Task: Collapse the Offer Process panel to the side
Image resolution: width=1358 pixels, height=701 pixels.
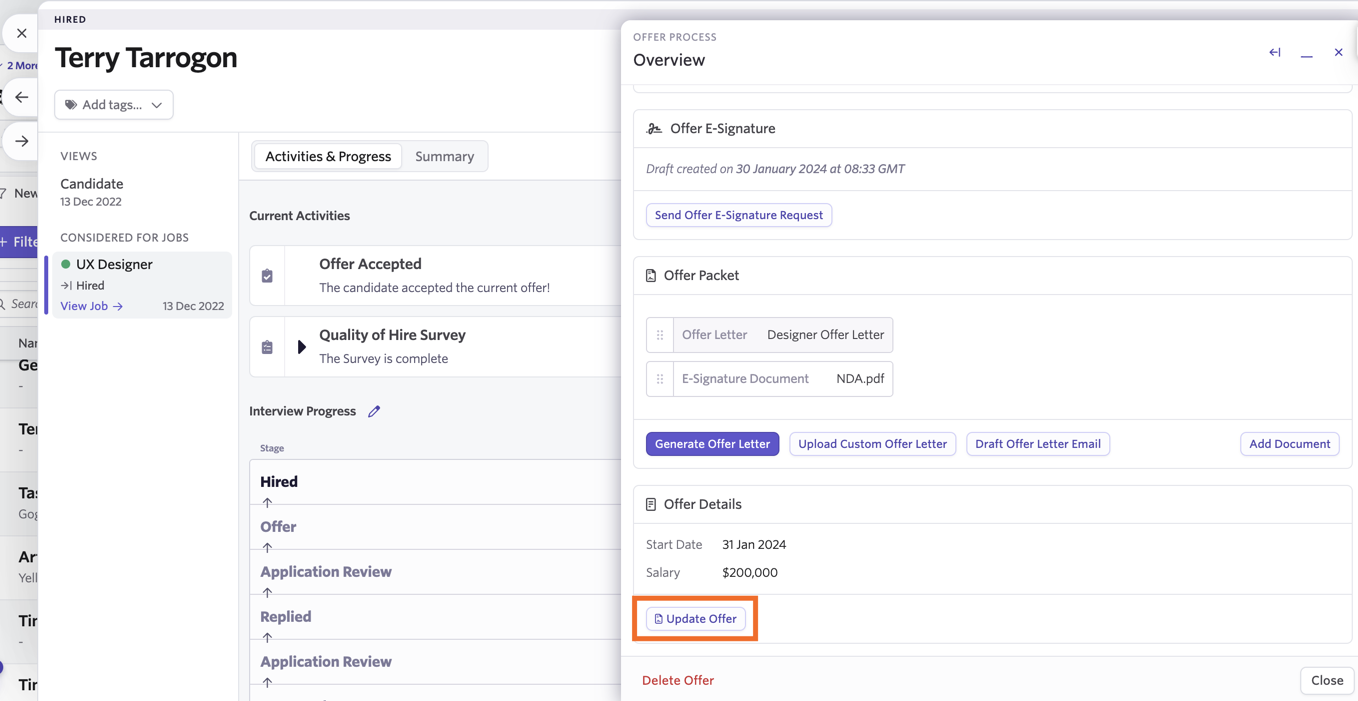Action: coord(1275,53)
